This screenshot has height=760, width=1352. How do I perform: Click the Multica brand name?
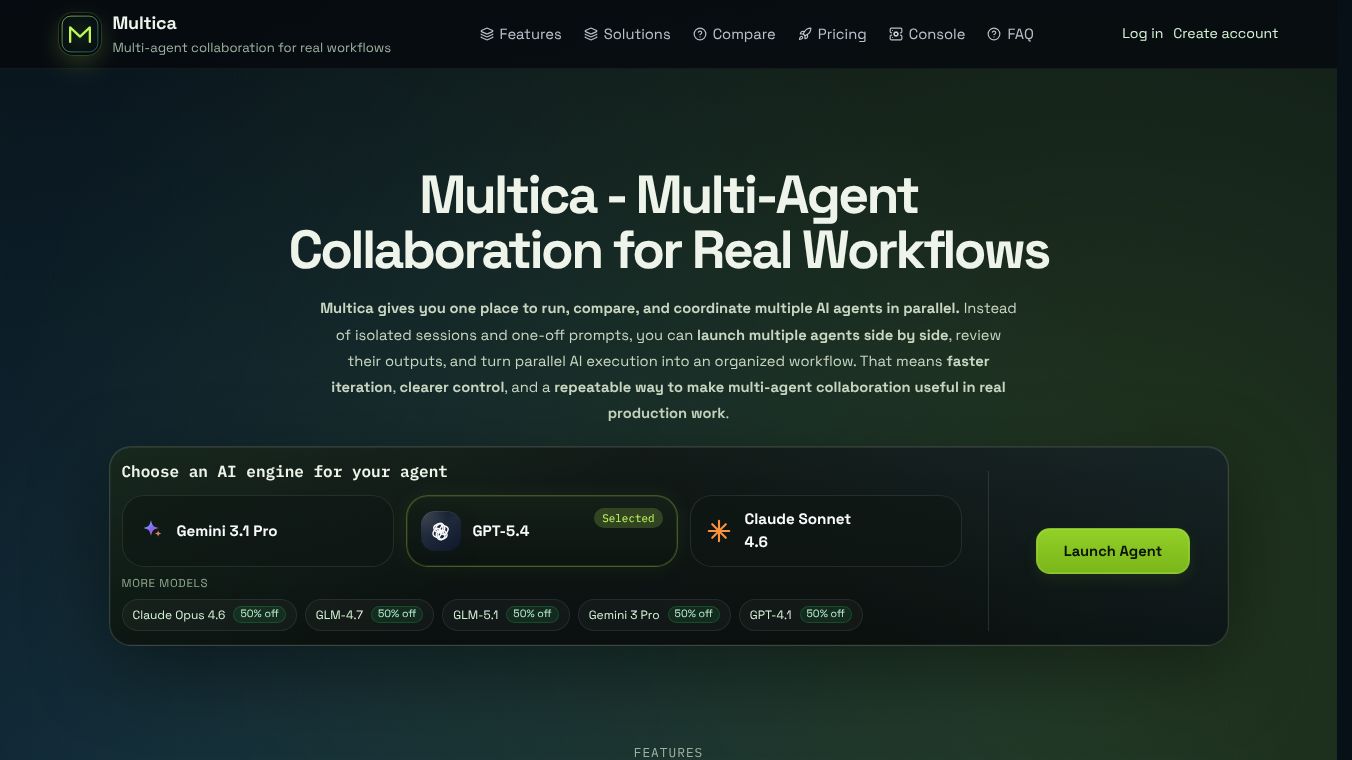point(145,23)
